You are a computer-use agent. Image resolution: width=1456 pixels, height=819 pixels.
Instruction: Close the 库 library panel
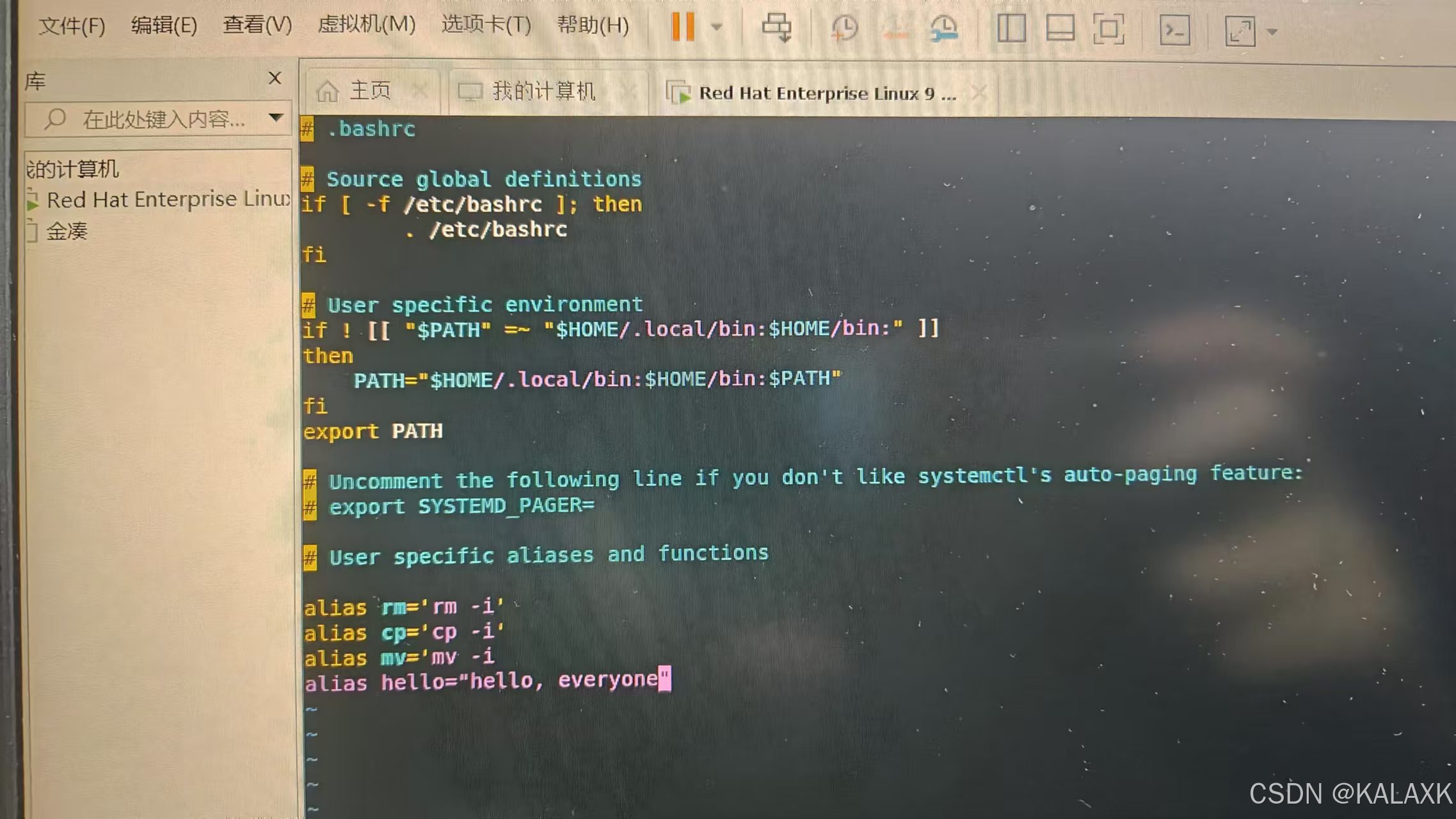click(275, 78)
